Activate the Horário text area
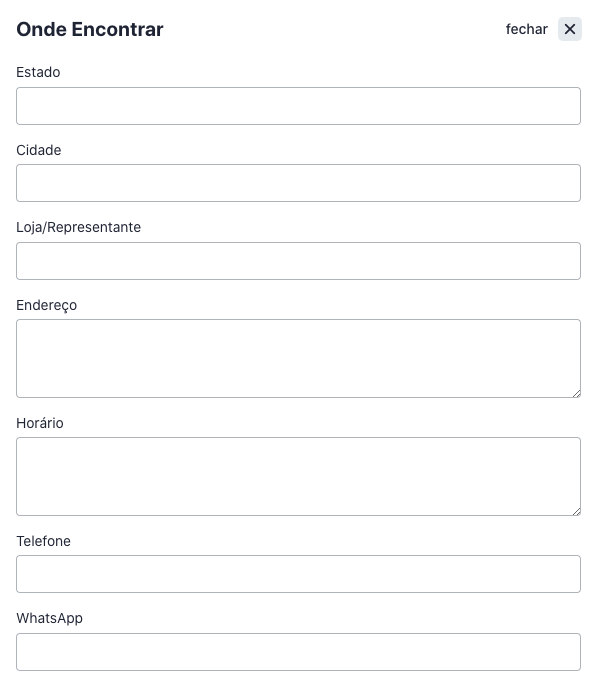The height and width of the screenshot is (692, 606). 298,476
